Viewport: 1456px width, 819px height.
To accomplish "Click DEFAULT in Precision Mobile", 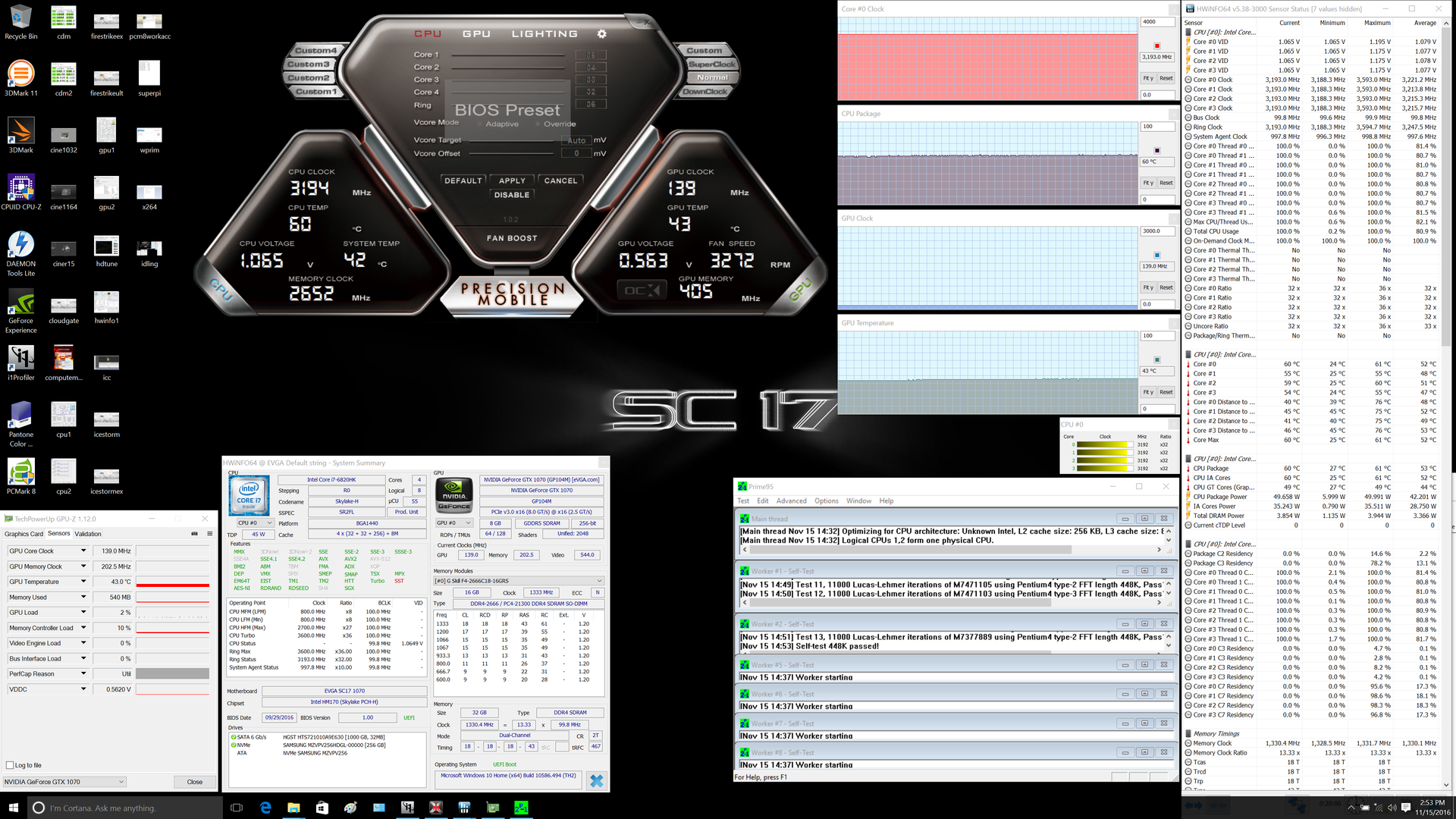I will (463, 180).
